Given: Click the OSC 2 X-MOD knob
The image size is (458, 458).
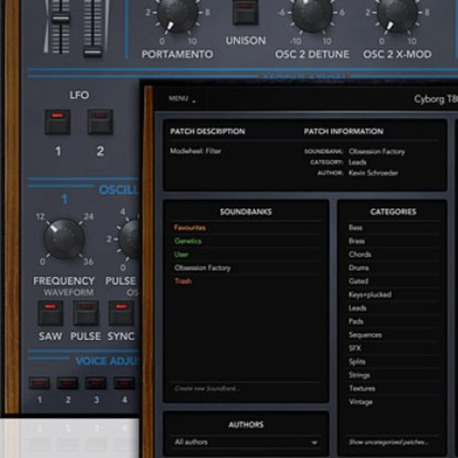Looking at the screenshot, I should point(397,13).
